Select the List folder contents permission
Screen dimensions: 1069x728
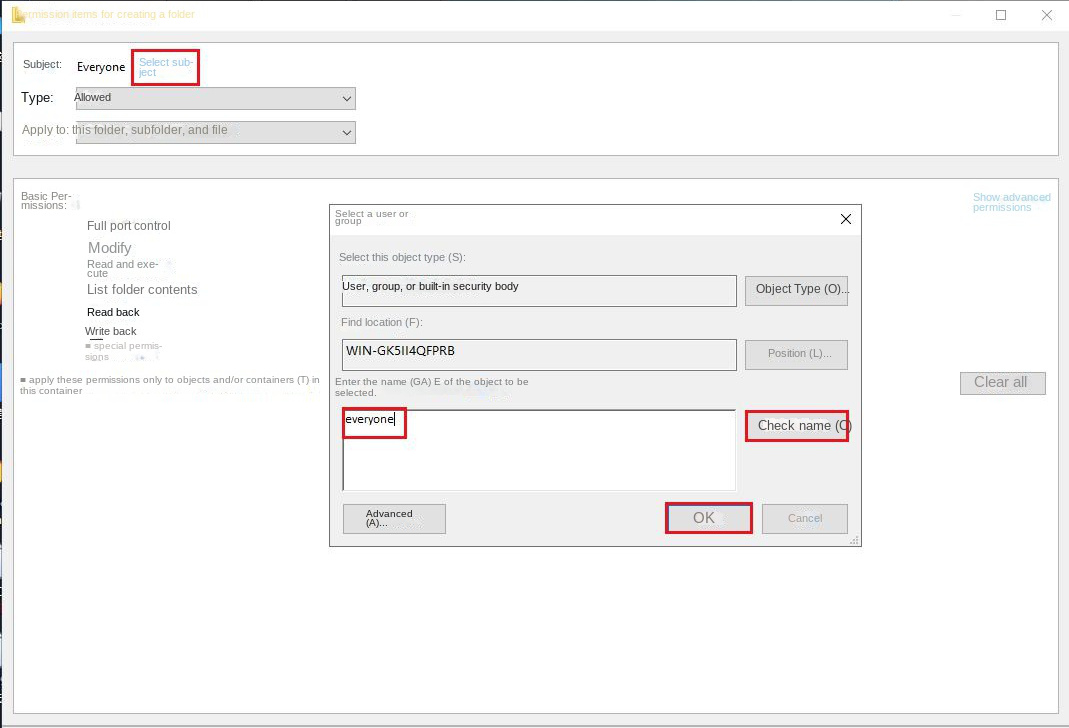(142, 290)
